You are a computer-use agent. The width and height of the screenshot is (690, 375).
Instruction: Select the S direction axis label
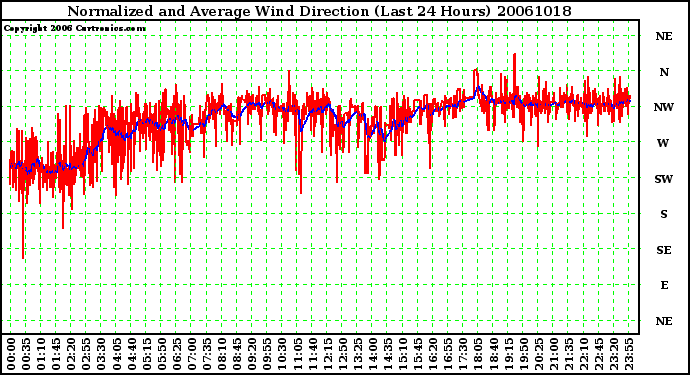[x=664, y=214]
